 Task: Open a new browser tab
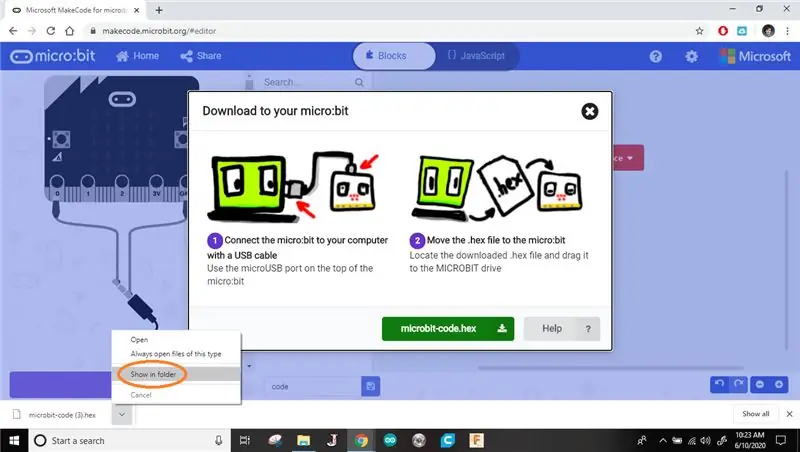[x=159, y=10]
